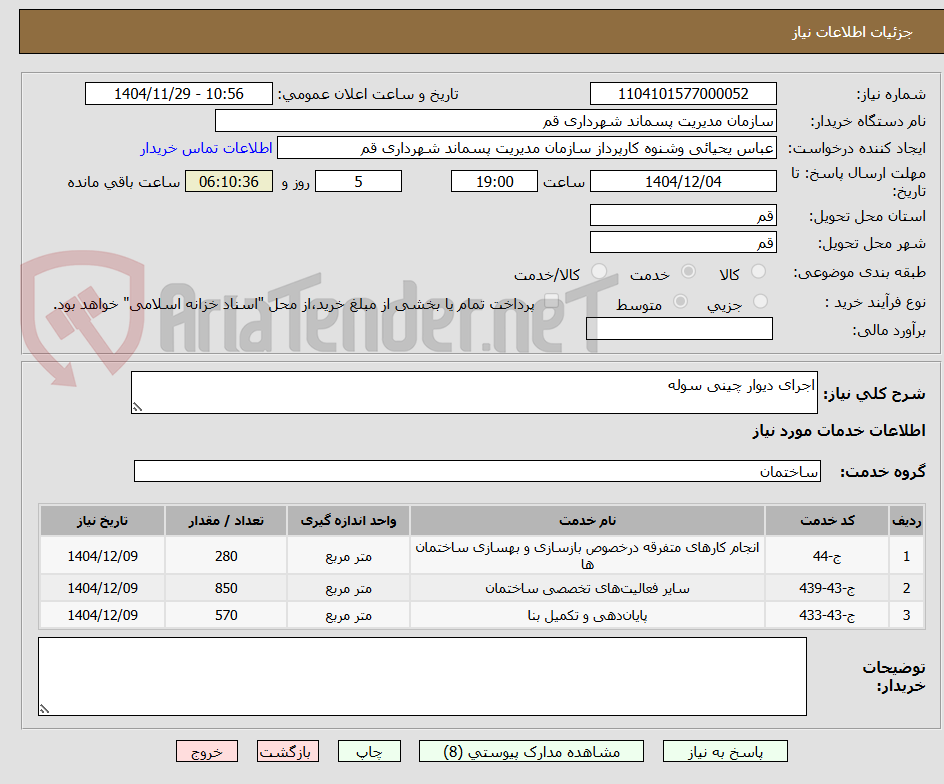The image size is (944, 784).
Task: Click the unit cell in row 3
Action: click(x=349, y=615)
